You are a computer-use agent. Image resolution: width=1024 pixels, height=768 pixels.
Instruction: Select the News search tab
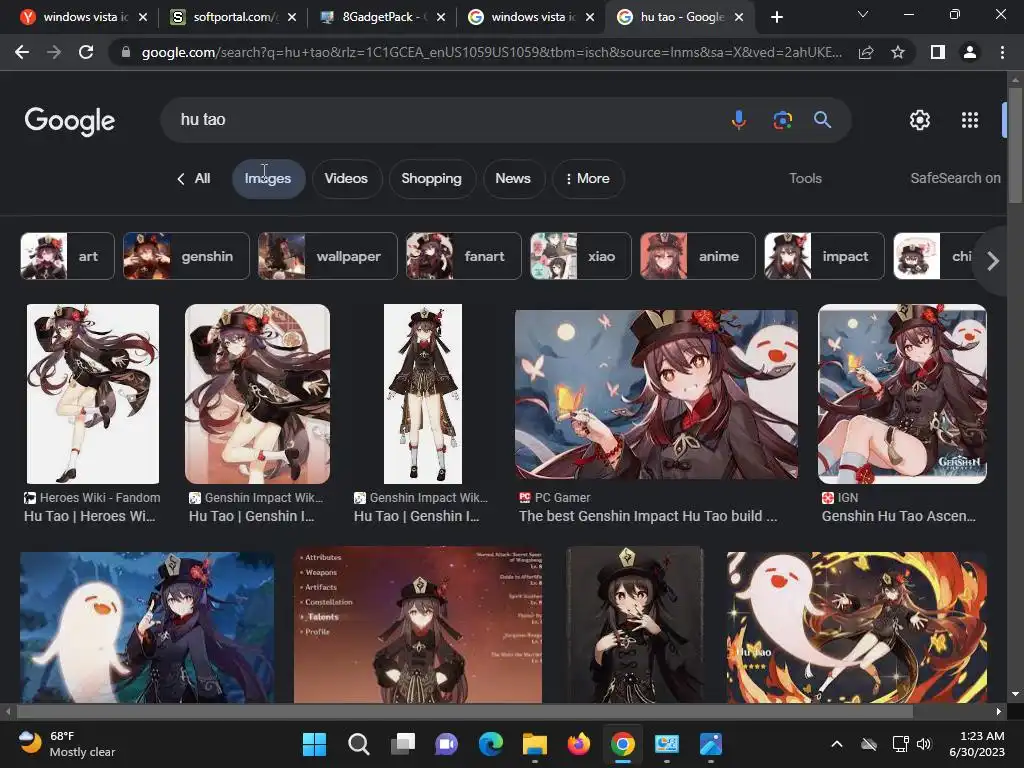(513, 178)
